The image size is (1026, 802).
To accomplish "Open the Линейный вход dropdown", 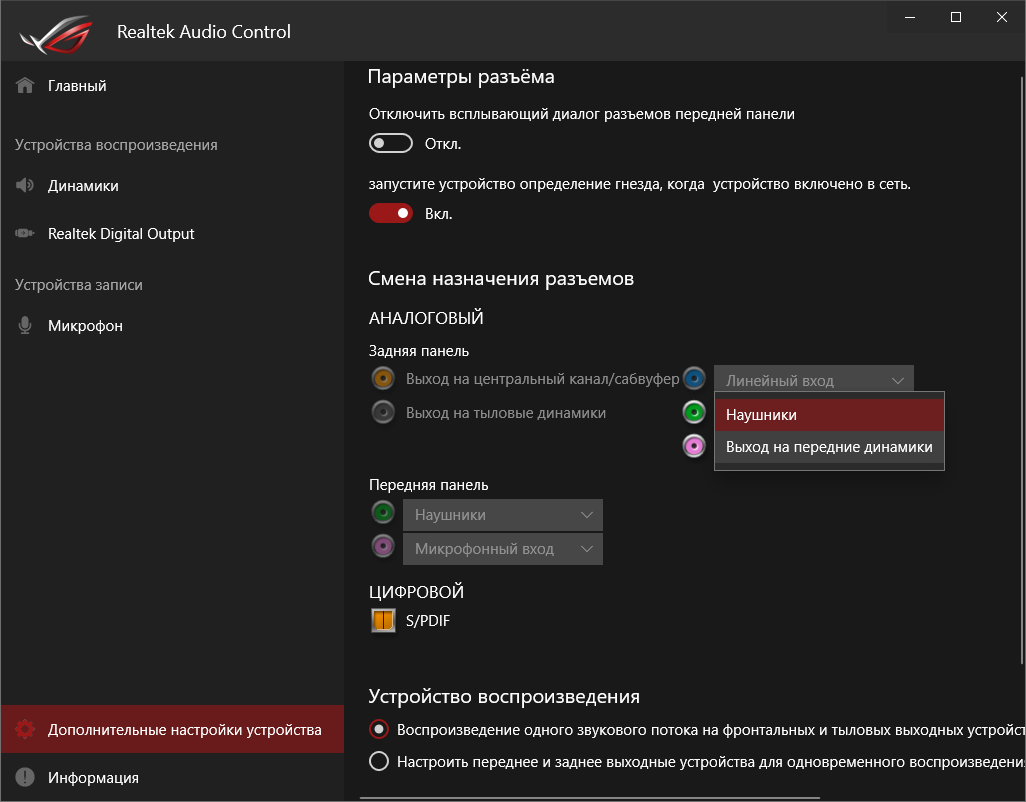I will point(814,380).
